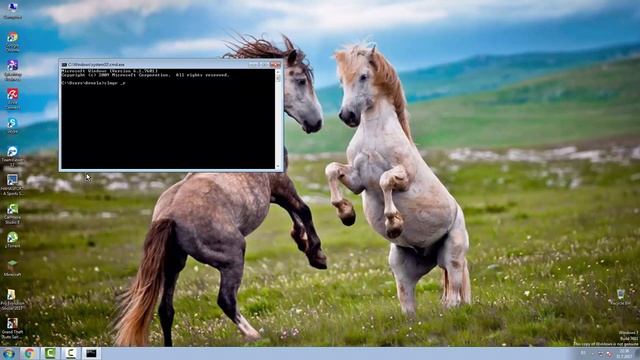Click inside the command prompt text area
The image size is (640, 360).
(x=168, y=118)
